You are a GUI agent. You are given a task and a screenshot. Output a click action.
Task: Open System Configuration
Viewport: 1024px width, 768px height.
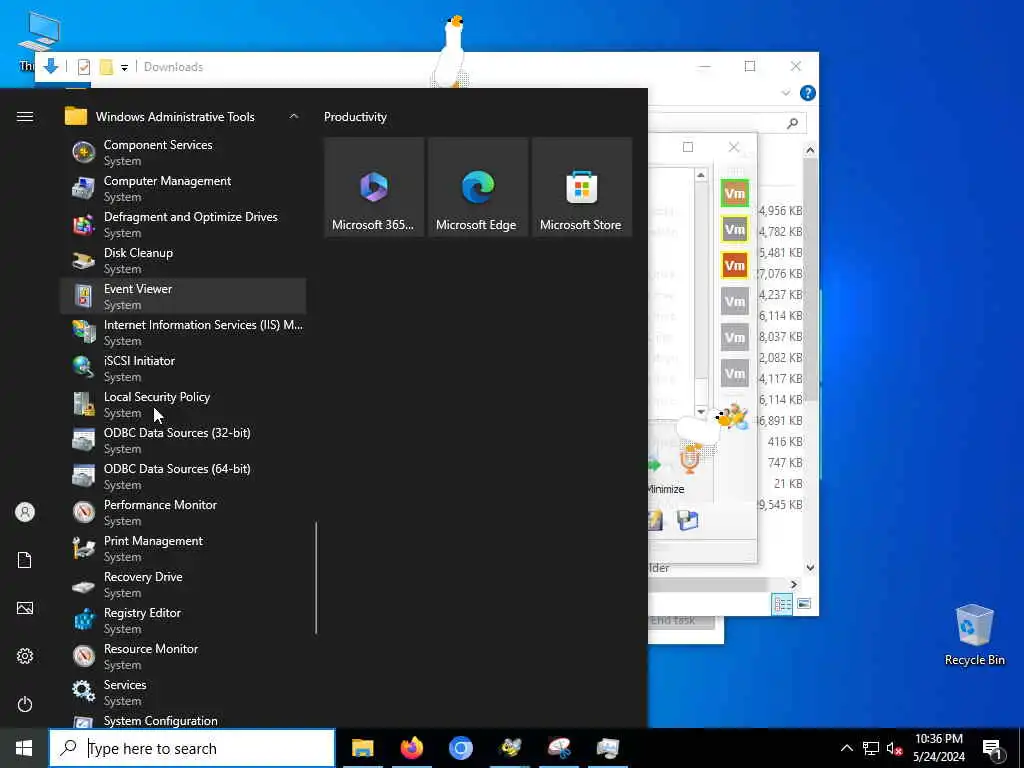183,720
